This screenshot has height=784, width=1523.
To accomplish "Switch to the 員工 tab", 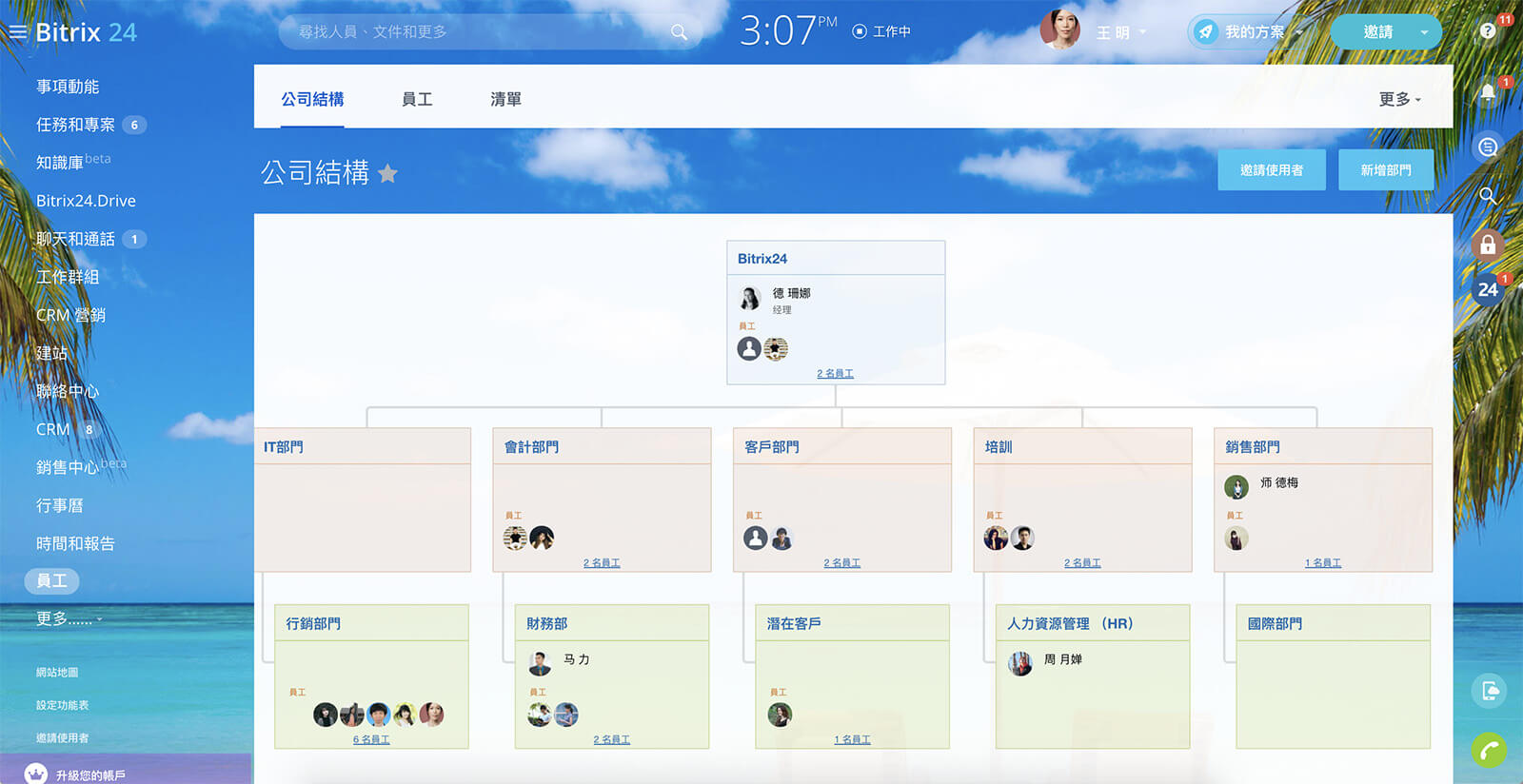I will point(417,99).
